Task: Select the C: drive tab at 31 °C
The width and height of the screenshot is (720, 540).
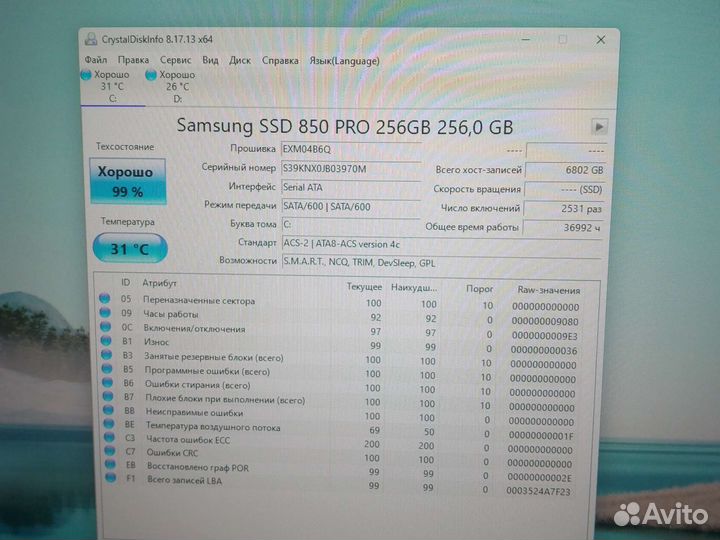Action: pyautogui.click(x=112, y=86)
